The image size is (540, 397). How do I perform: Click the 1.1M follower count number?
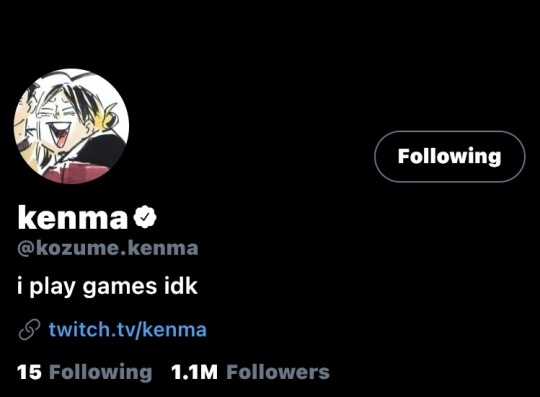(x=194, y=372)
